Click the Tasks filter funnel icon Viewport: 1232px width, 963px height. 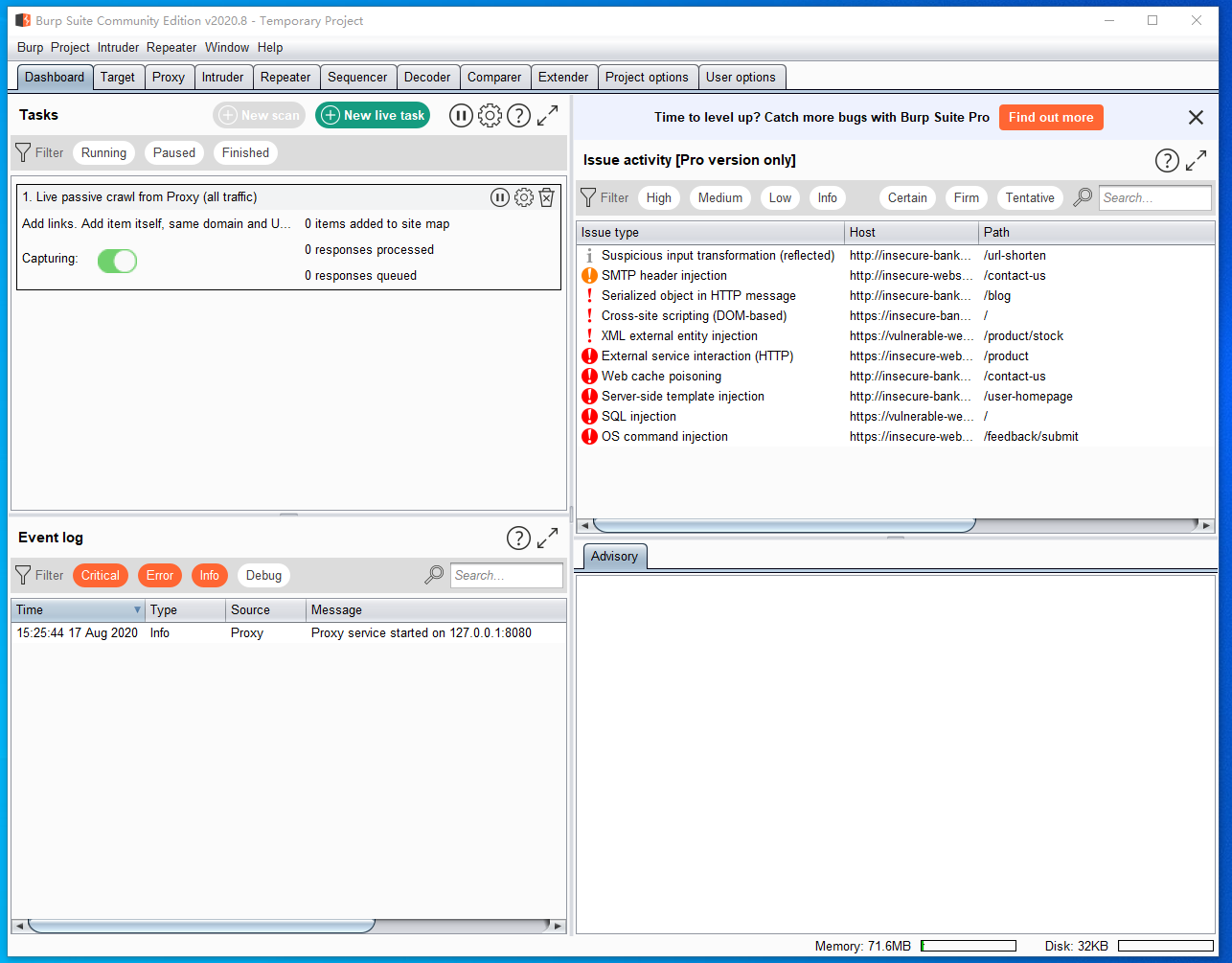pos(24,152)
